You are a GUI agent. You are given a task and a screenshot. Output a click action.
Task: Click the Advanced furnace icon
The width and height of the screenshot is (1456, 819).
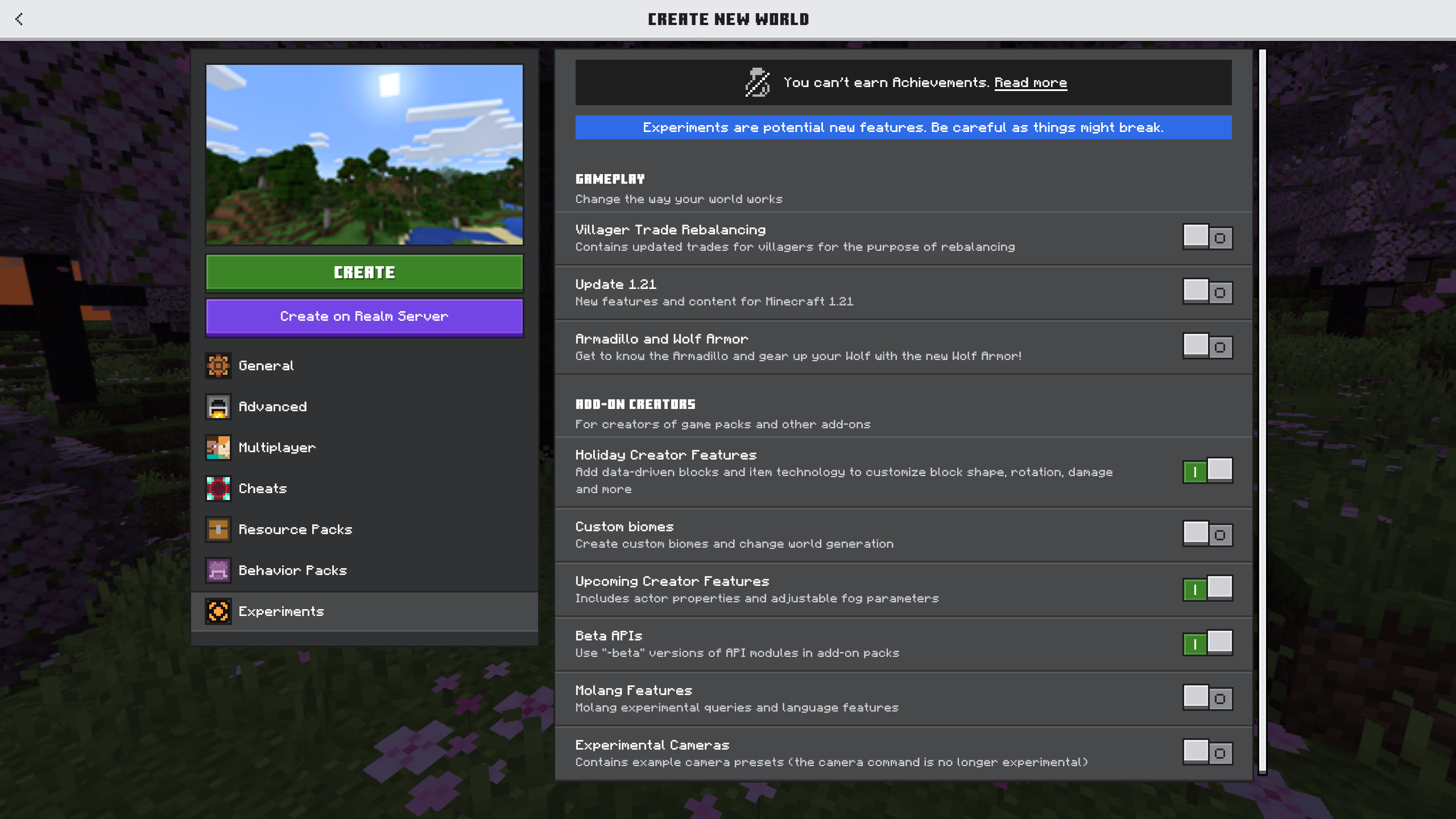click(218, 407)
